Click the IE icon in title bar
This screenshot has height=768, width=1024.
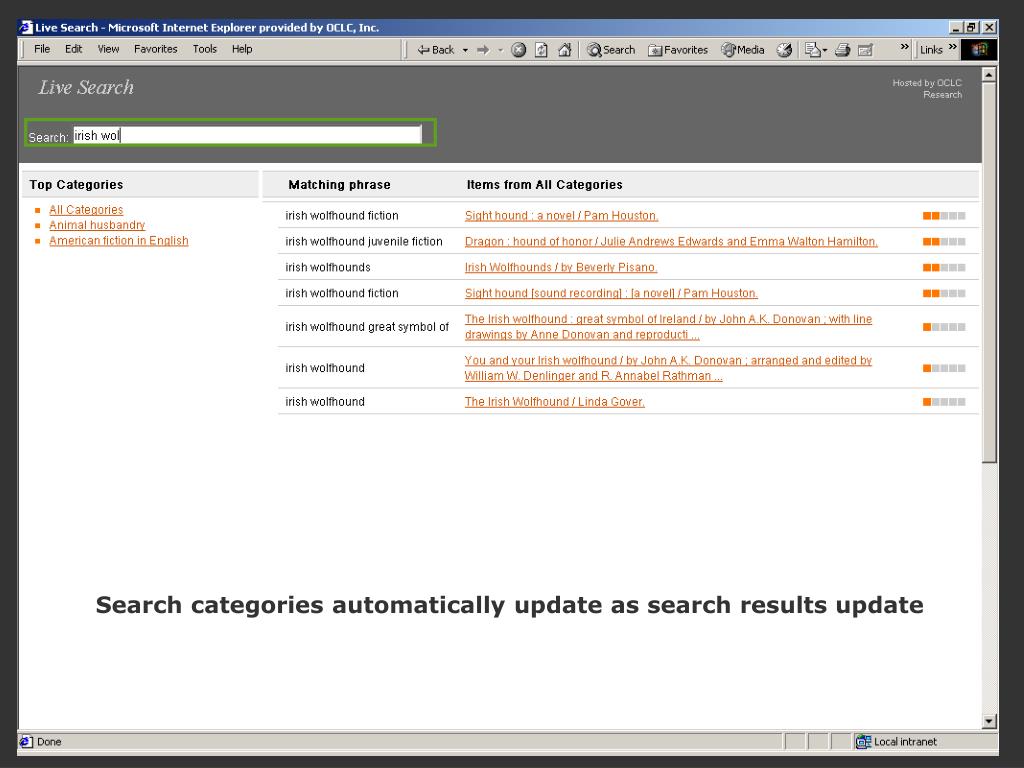(25, 27)
